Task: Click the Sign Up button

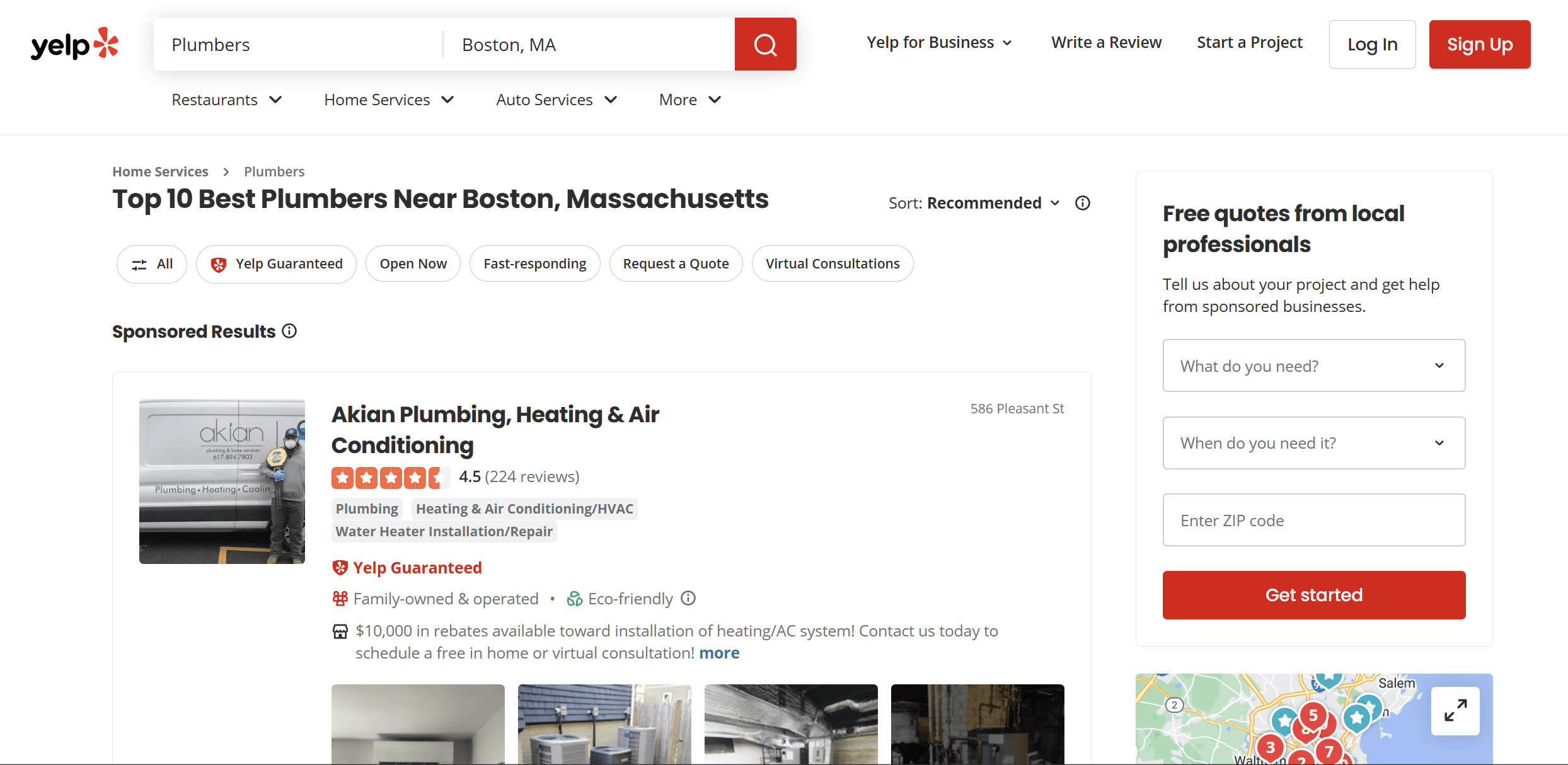Action: click(x=1480, y=44)
